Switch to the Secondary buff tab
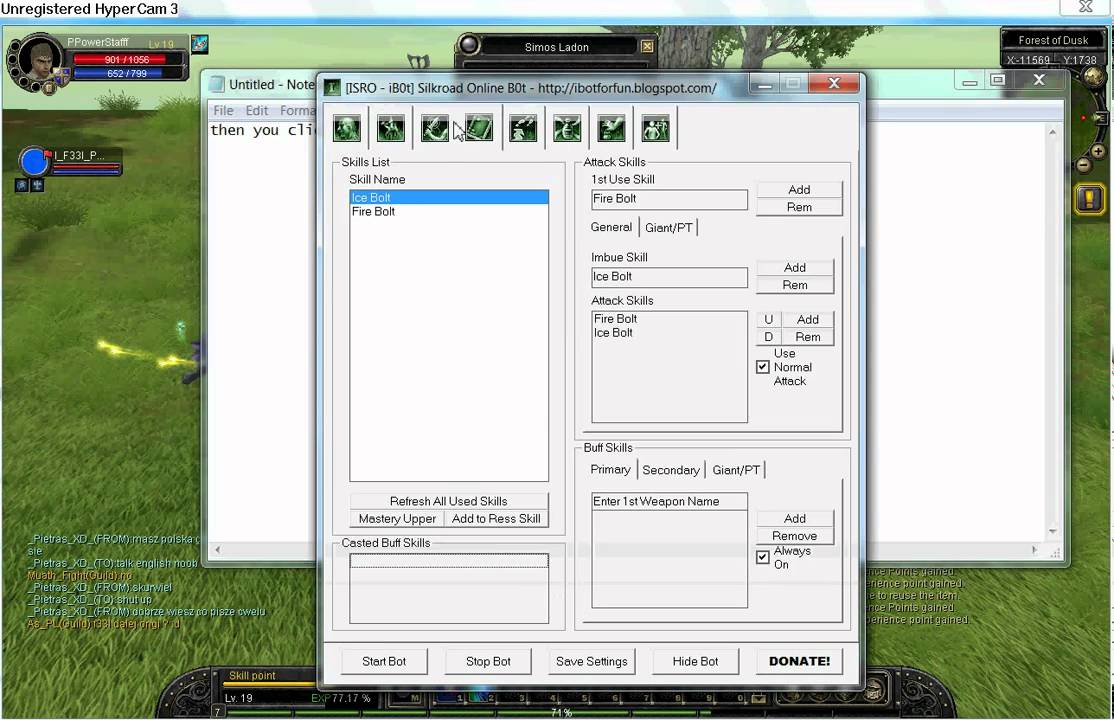 tap(671, 470)
